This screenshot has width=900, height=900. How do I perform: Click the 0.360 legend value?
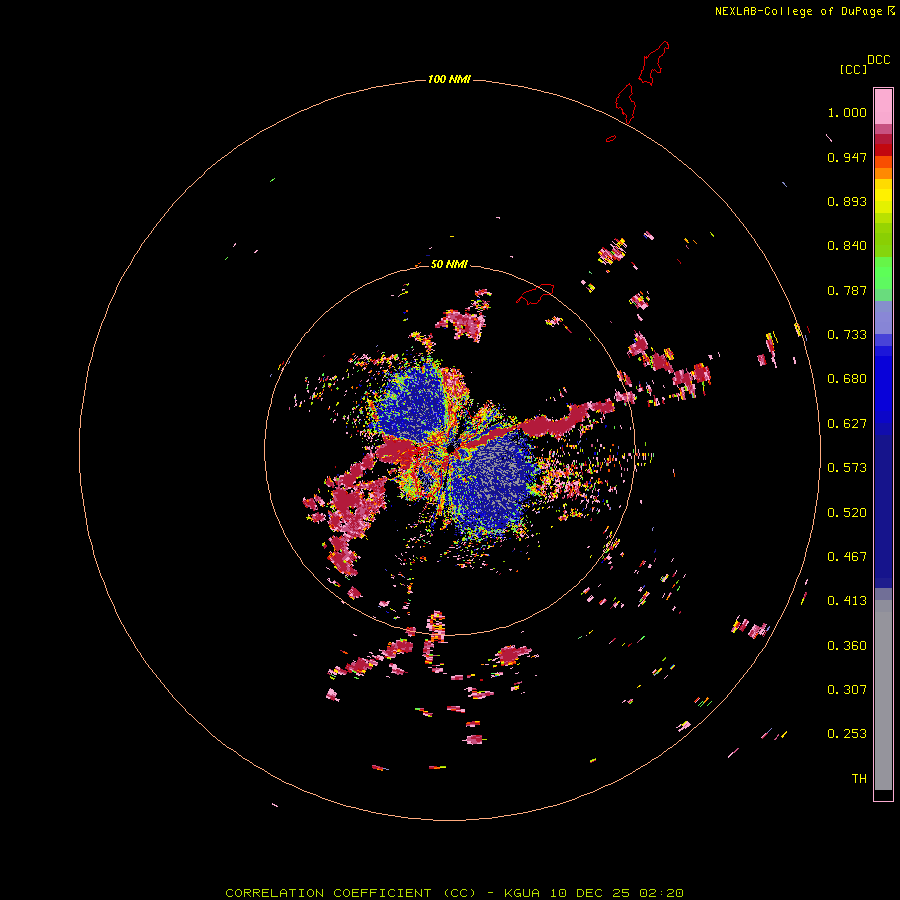click(847, 646)
